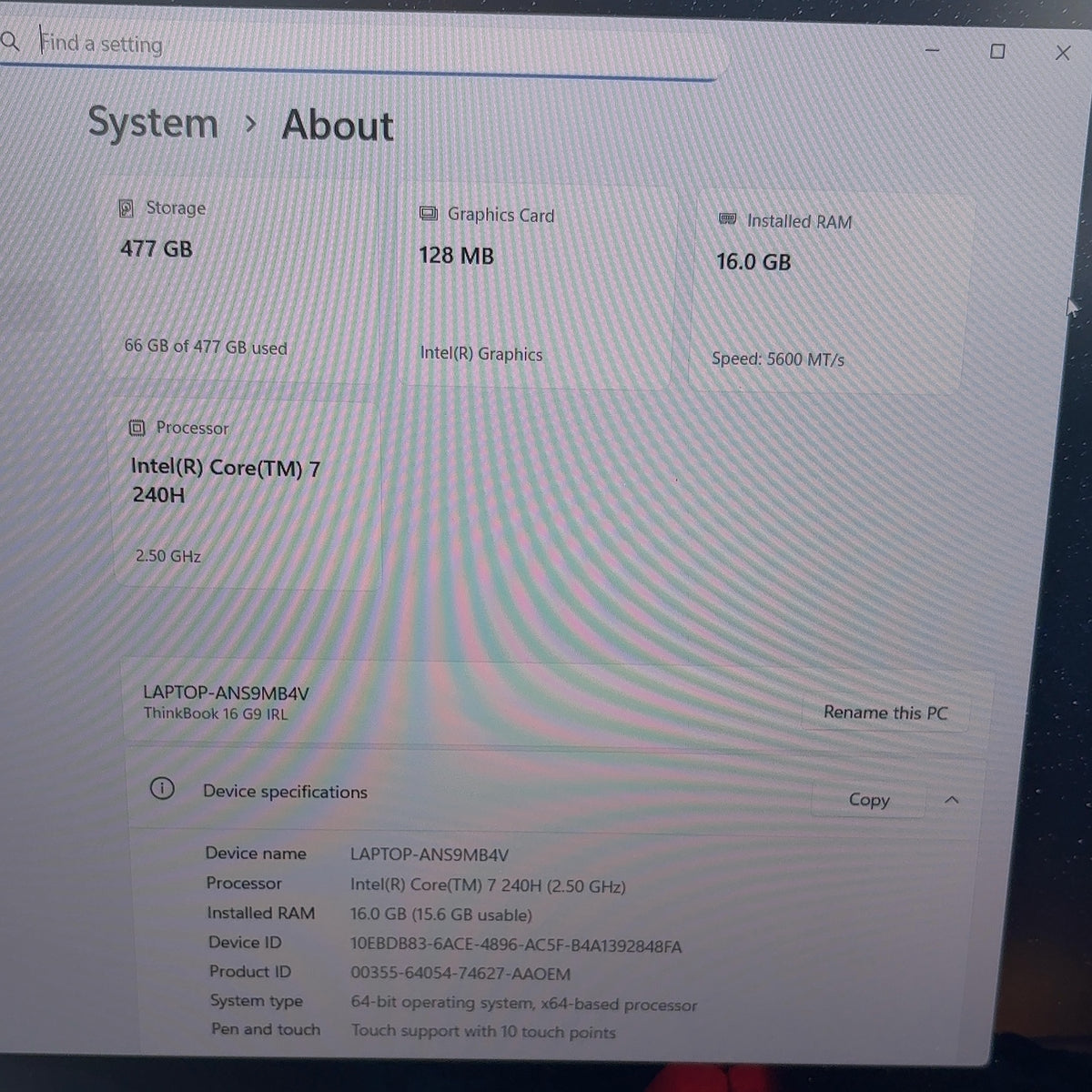The width and height of the screenshot is (1092, 1092).
Task: Click the Graphics Card monitor icon
Action: coord(428,214)
